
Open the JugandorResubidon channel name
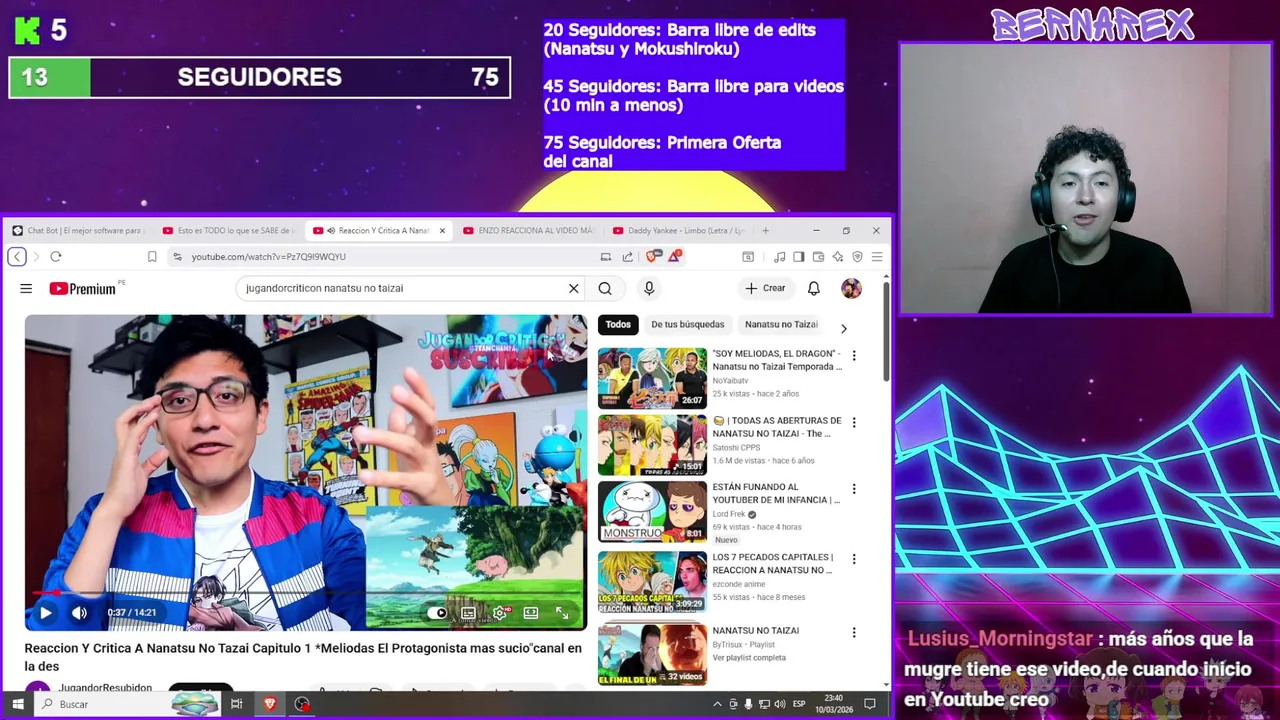105,688
